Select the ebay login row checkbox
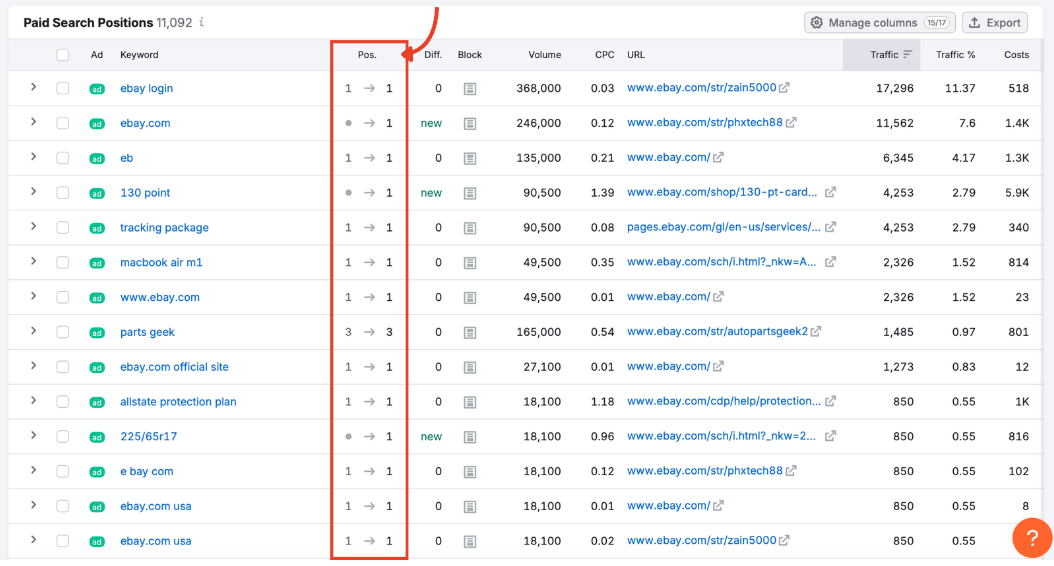 pyautogui.click(x=63, y=88)
